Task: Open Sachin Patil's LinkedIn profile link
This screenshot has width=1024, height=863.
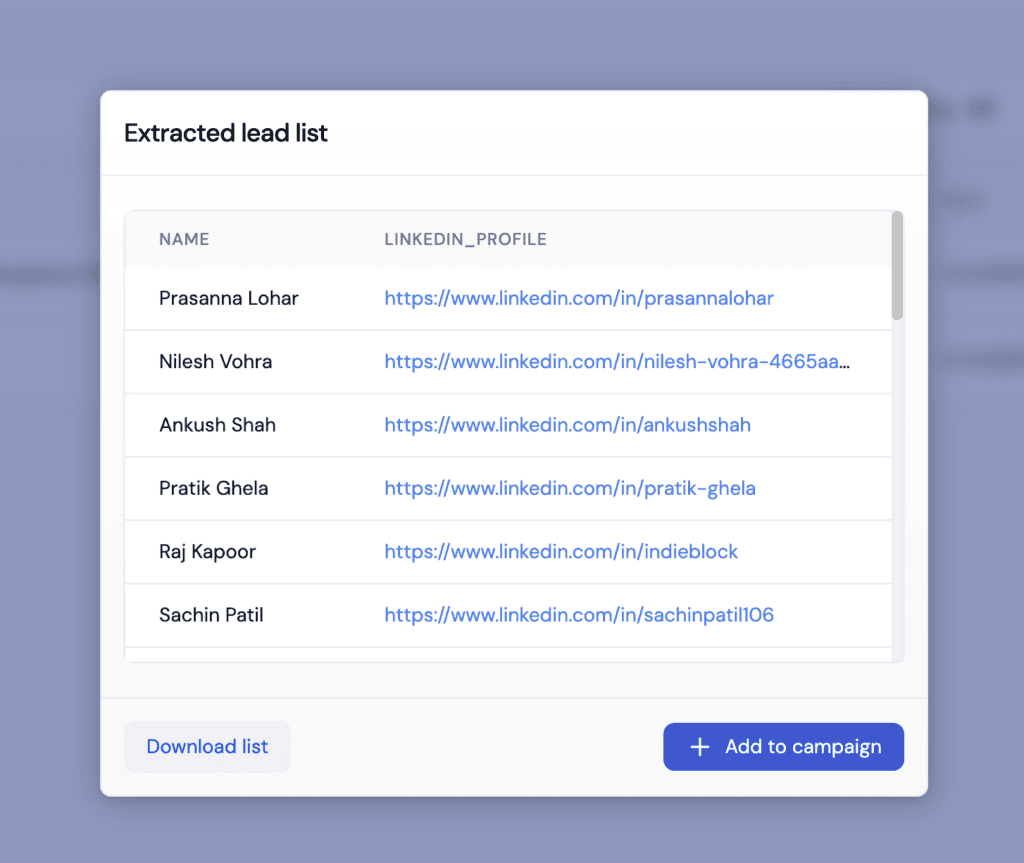Action: [579, 615]
